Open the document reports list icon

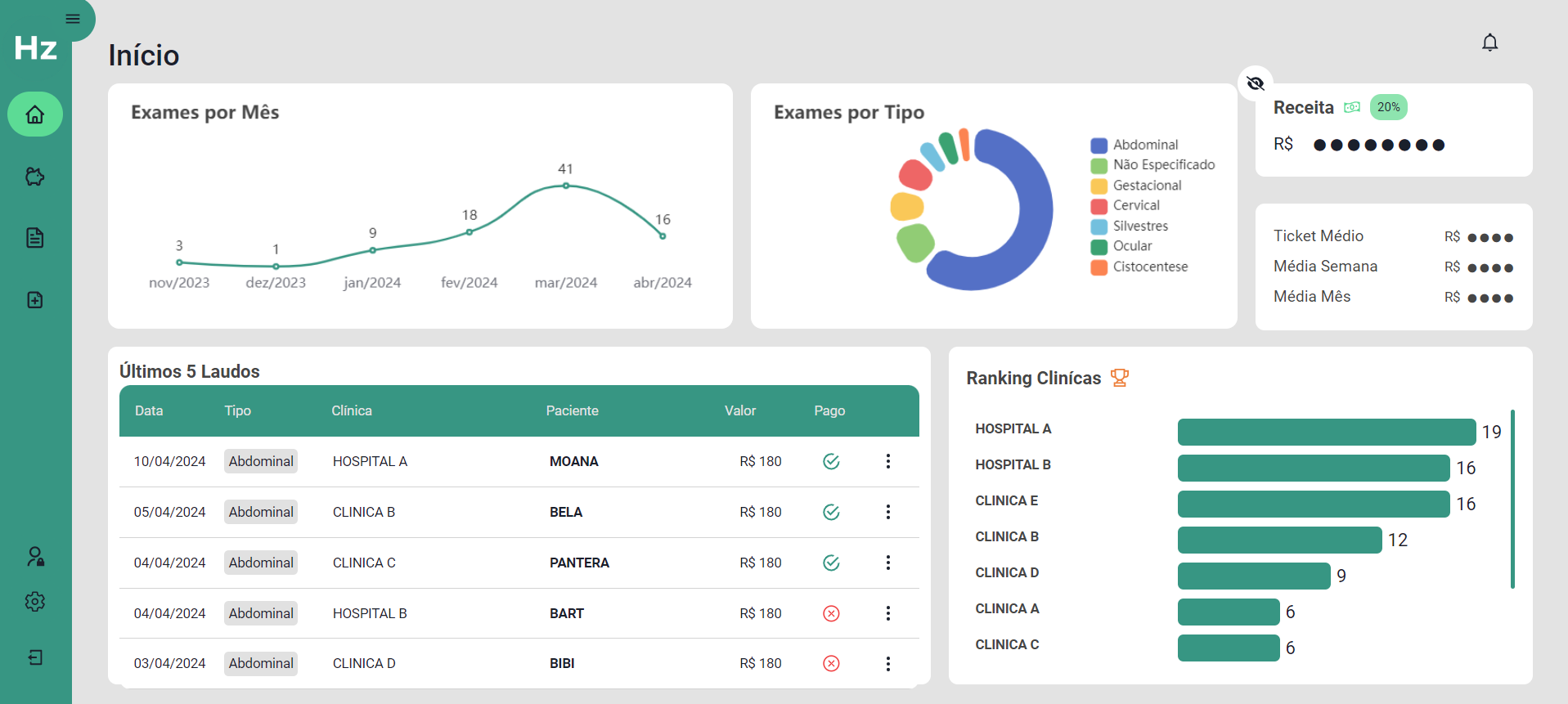pyautogui.click(x=35, y=238)
